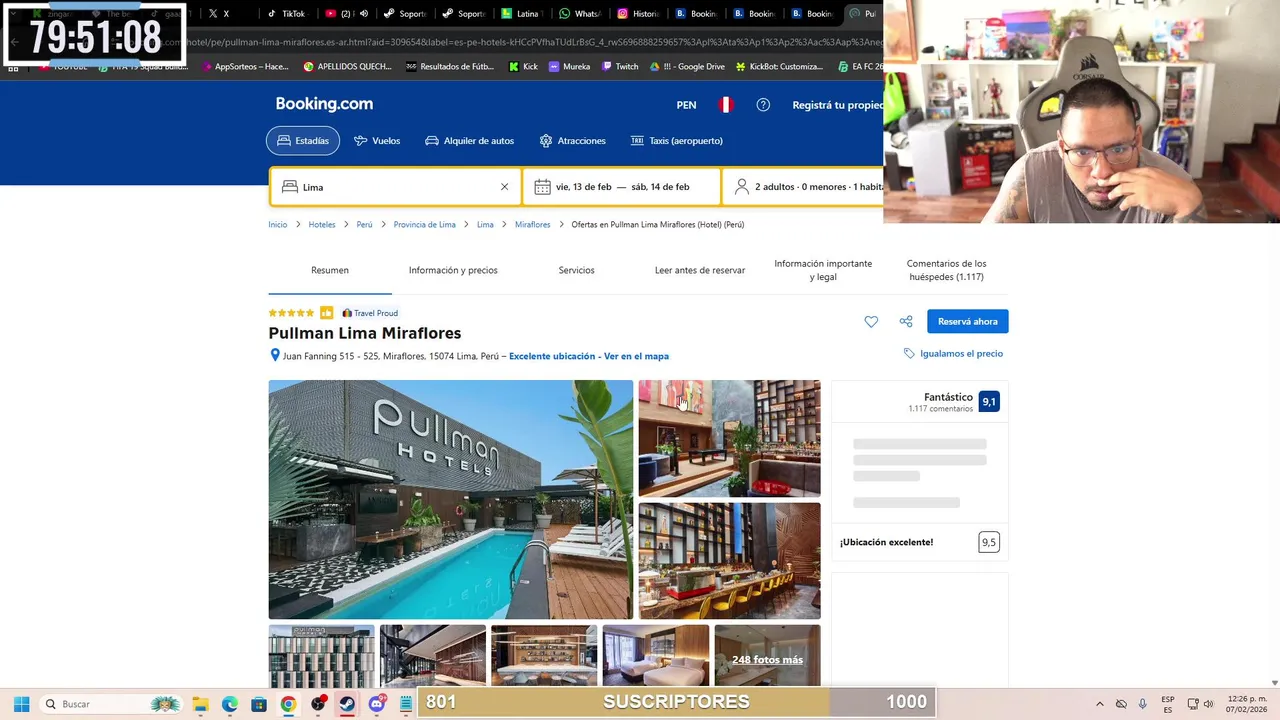
Task: Open Steam from the taskbar
Action: click(x=347, y=704)
